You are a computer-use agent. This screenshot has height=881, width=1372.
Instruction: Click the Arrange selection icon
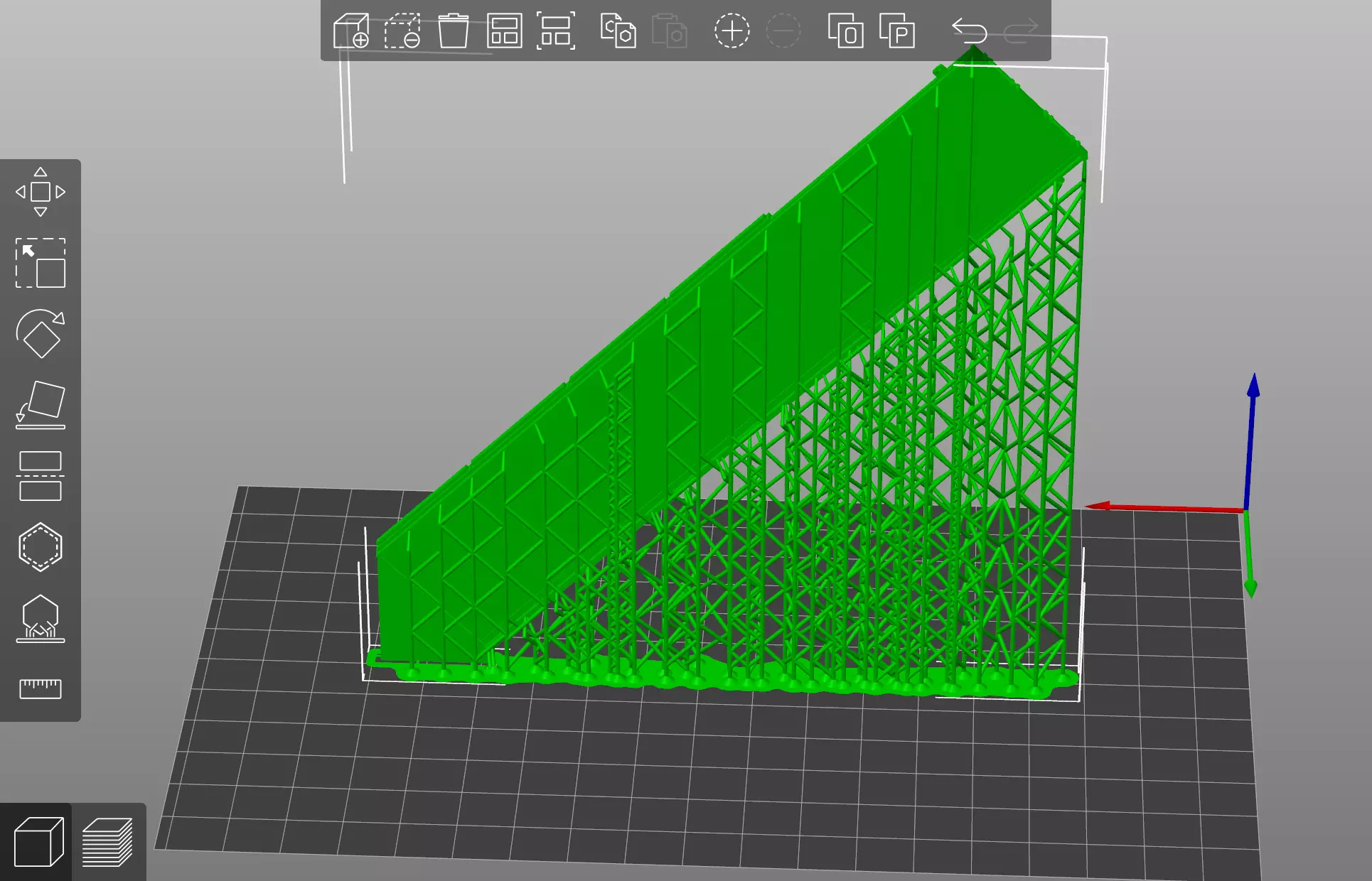tap(555, 31)
